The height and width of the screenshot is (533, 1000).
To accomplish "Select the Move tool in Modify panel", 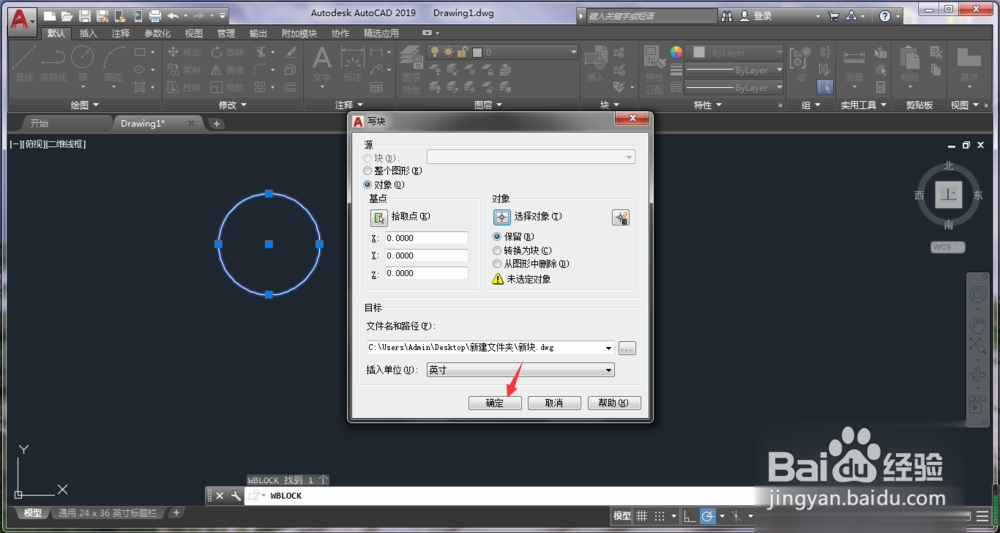I will (x=184, y=52).
